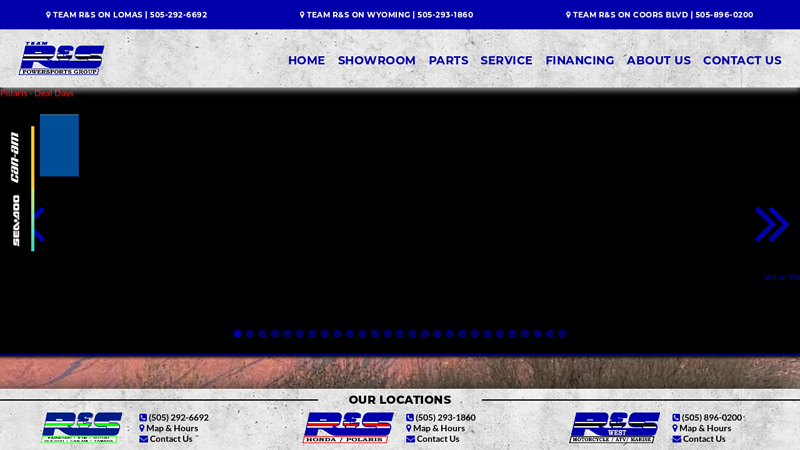Viewport: 800px width, 450px height.
Task: Click Team R&S on Lomas header link
Action: pyautogui.click(x=127, y=15)
